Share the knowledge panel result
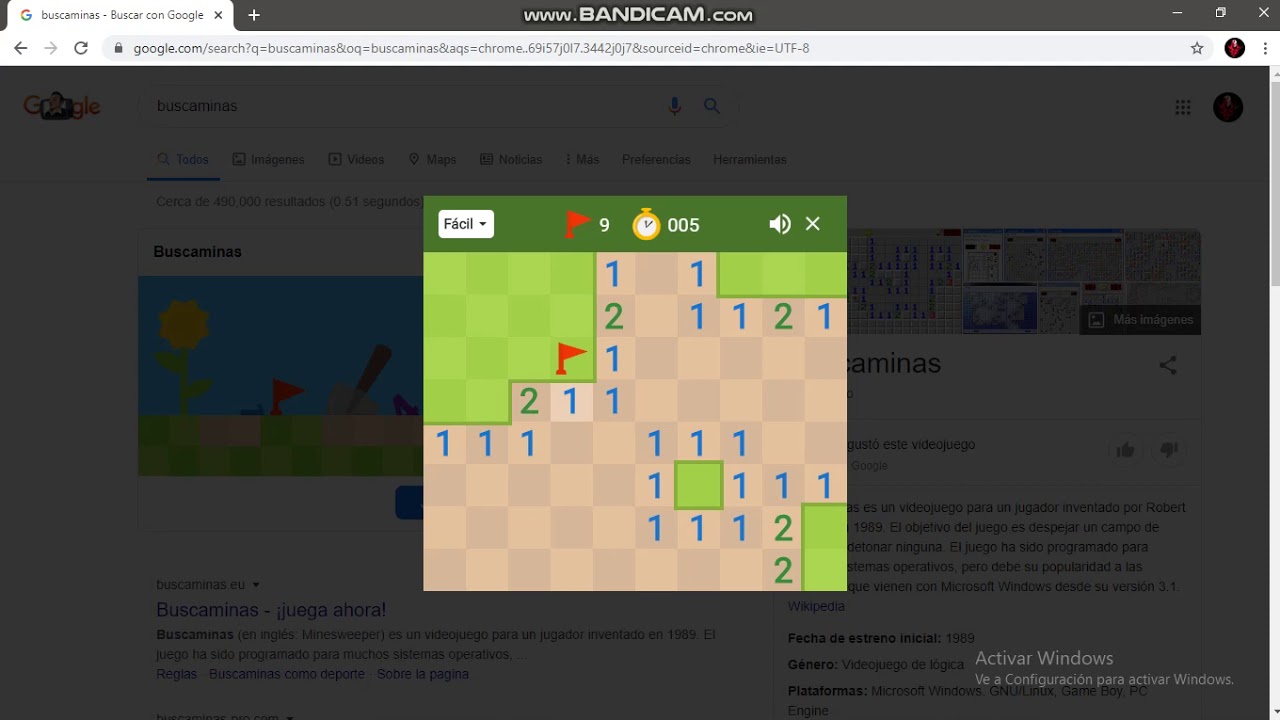 pyautogui.click(x=1168, y=365)
